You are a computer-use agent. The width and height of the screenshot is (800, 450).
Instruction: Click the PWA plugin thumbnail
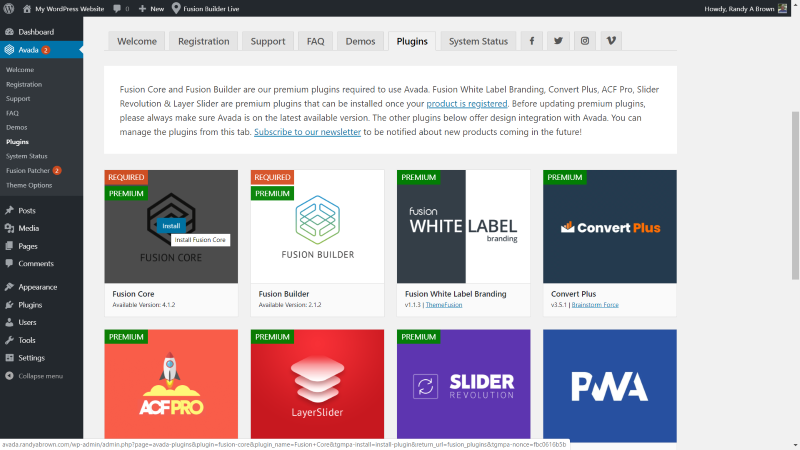pos(610,385)
